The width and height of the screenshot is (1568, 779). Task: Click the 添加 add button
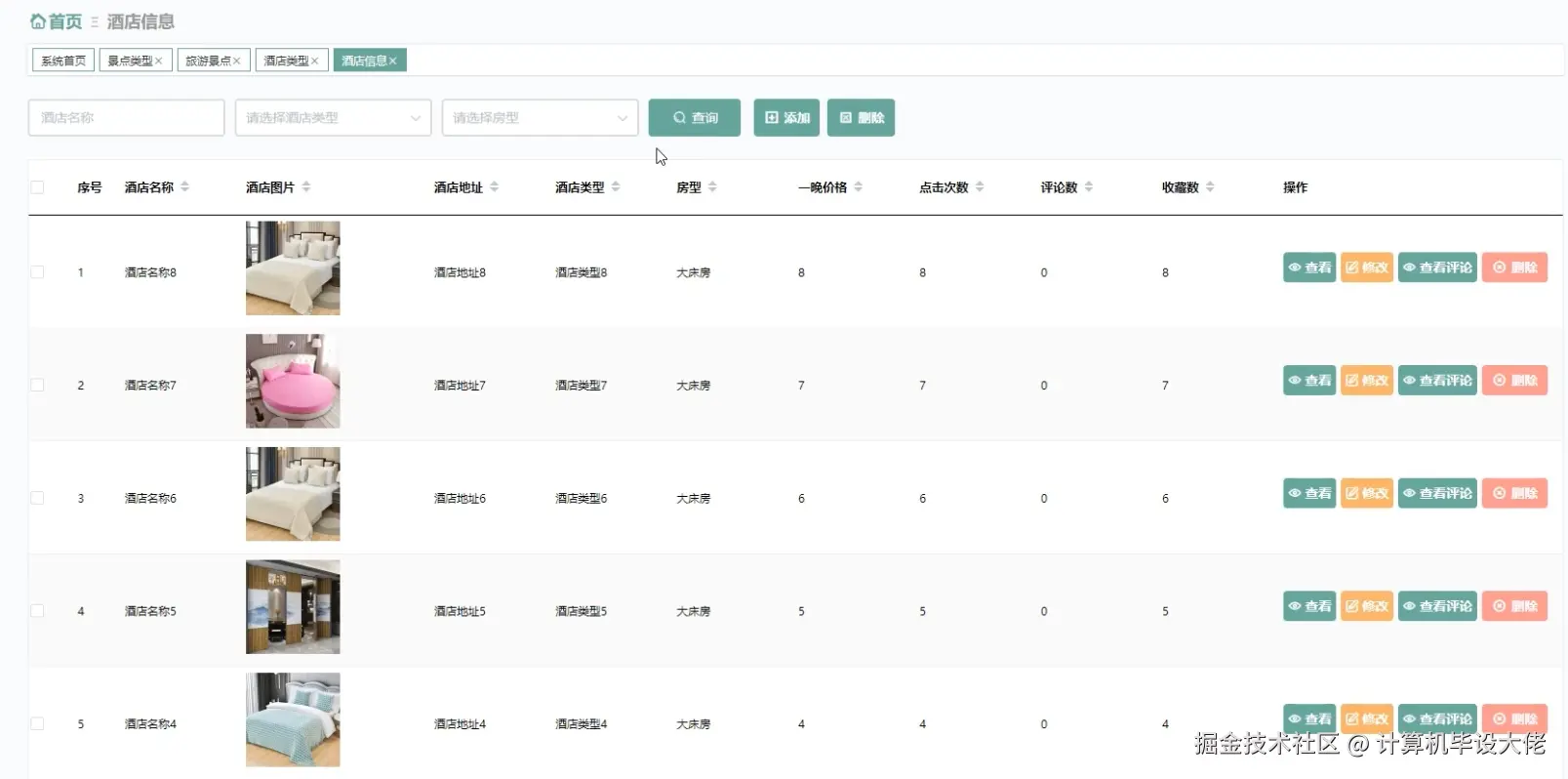(786, 117)
